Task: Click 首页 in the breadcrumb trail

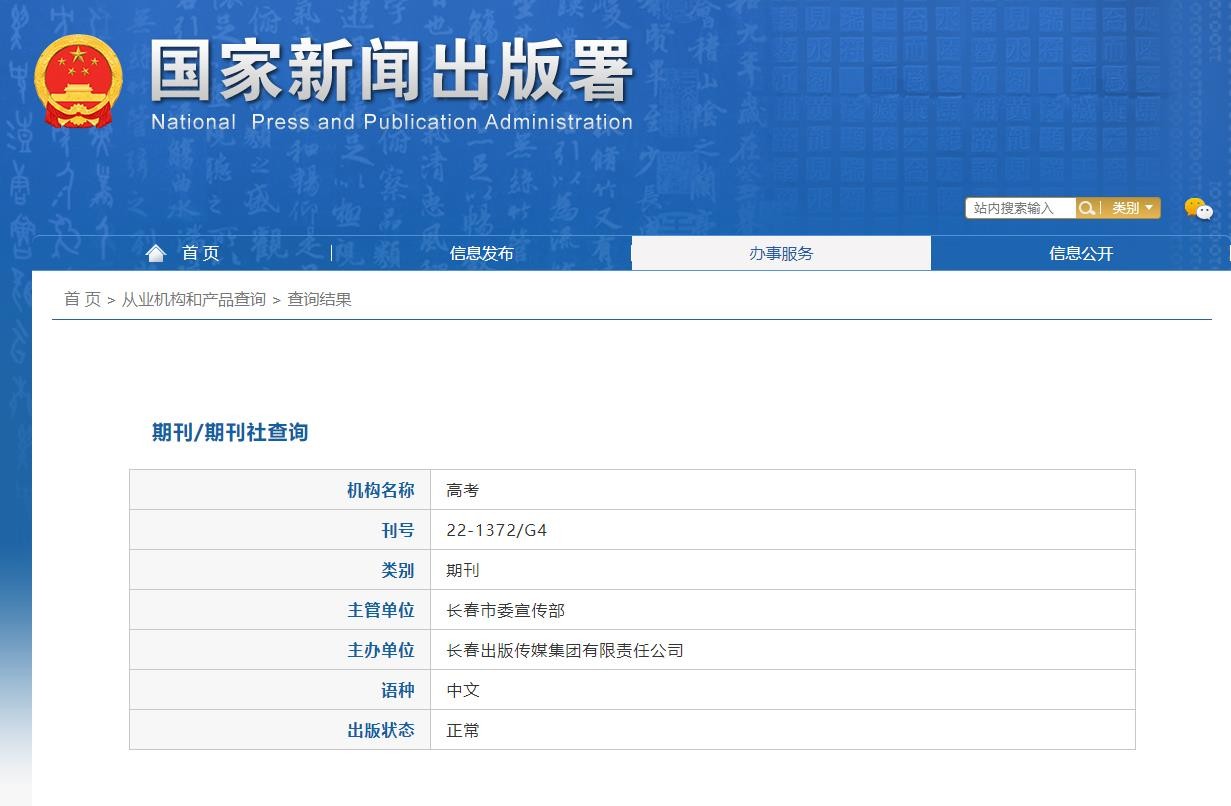Action: click(82, 299)
